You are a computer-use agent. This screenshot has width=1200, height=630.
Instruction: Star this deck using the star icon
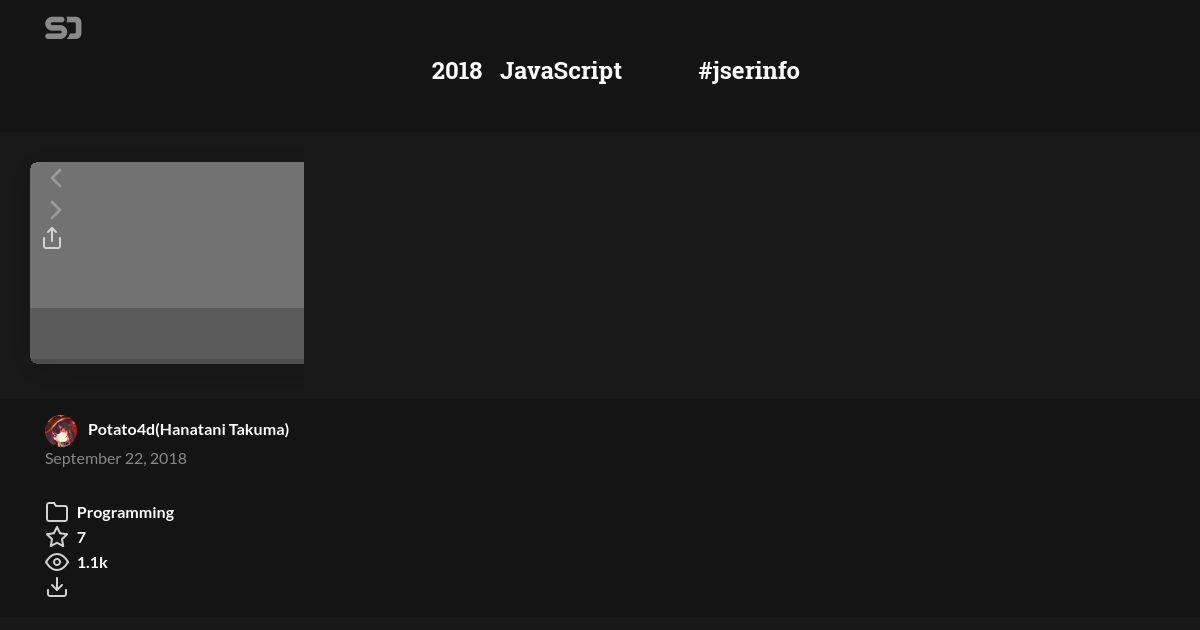tap(57, 537)
